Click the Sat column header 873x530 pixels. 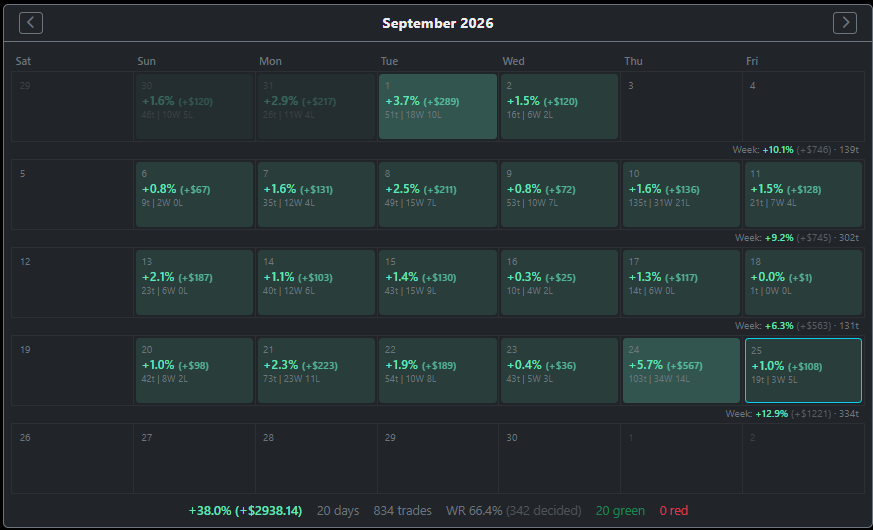23,61
